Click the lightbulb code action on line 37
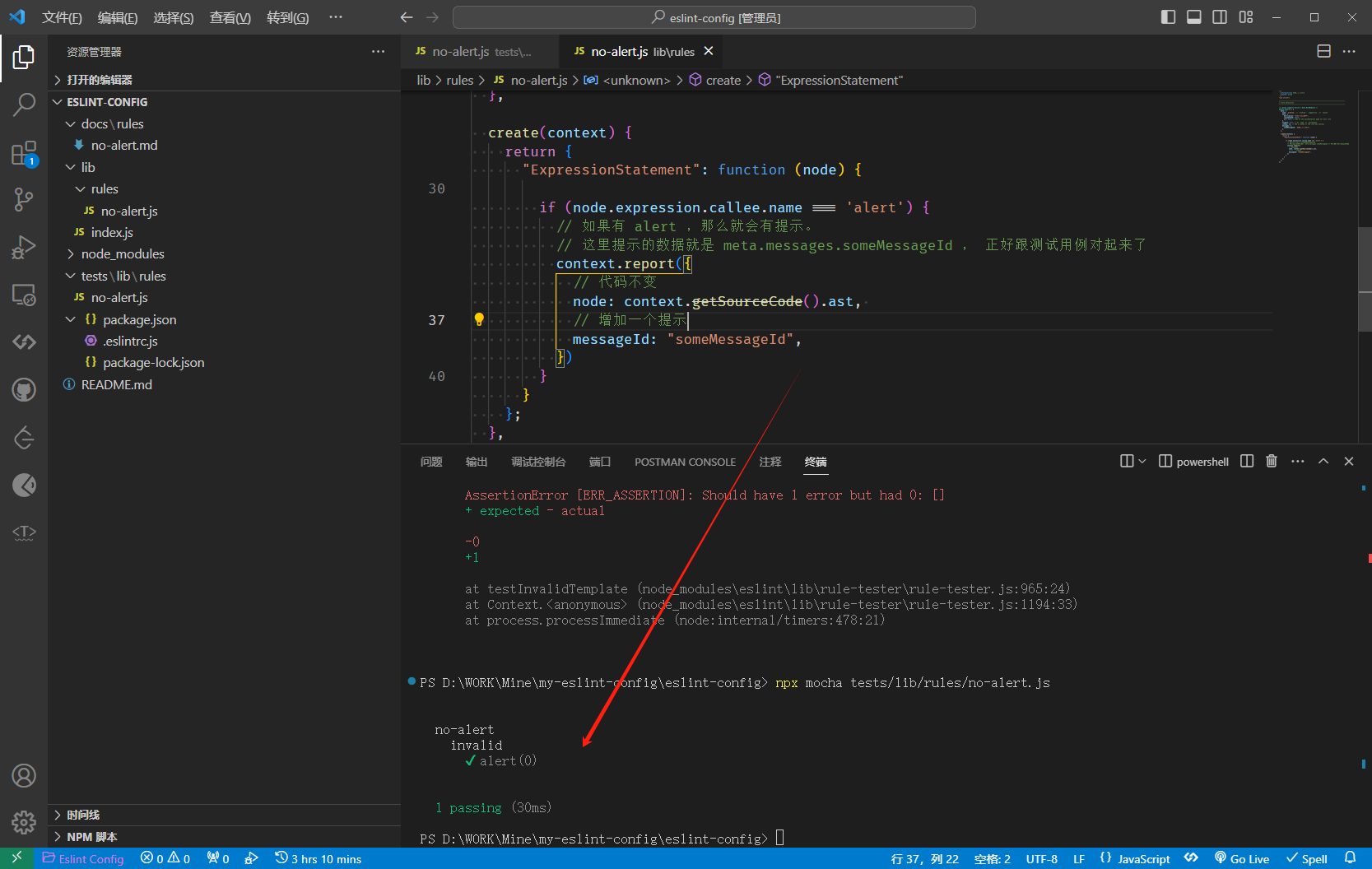This screenshot has height=869, width=1372. pos(479,319)
